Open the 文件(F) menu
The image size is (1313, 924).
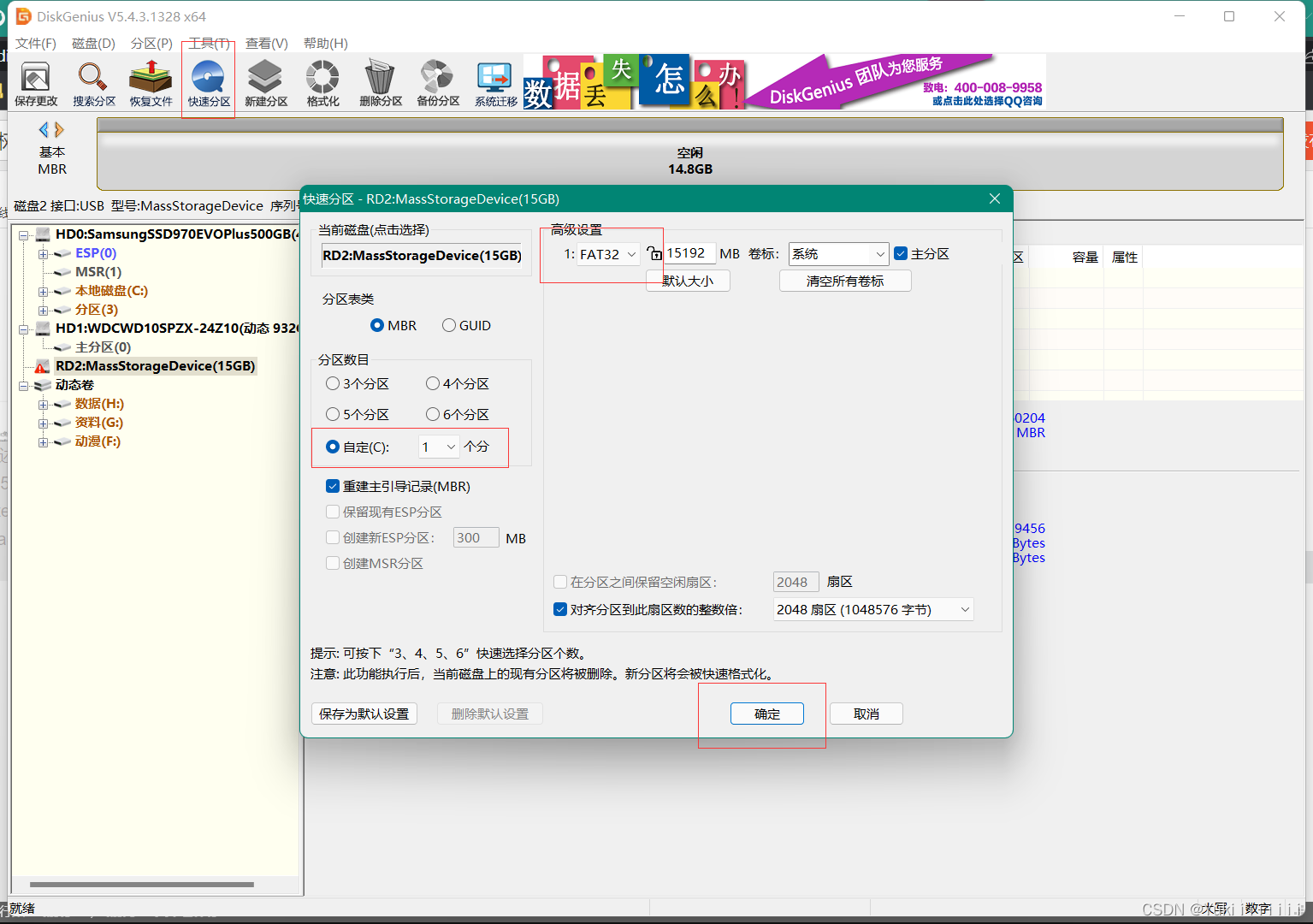(36, 44)
